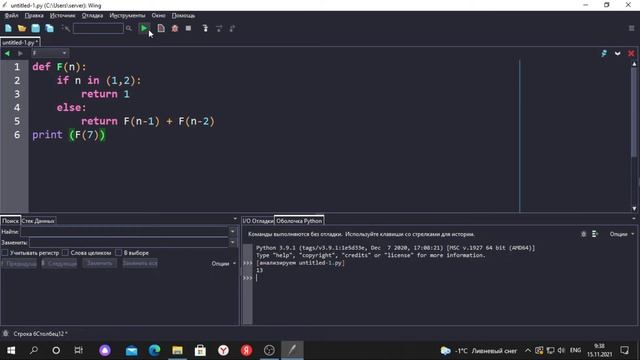Go forward with the right arrow in editor
Screen dimensions: 640x360
coord(20,53)
